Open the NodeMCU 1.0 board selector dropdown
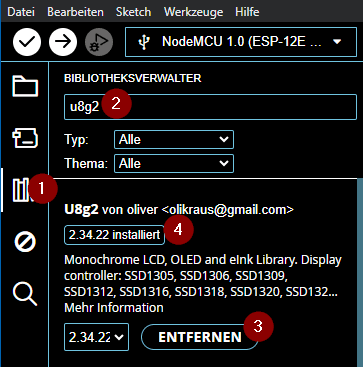The width and height of the screenshot is (363, 367). 241,42
